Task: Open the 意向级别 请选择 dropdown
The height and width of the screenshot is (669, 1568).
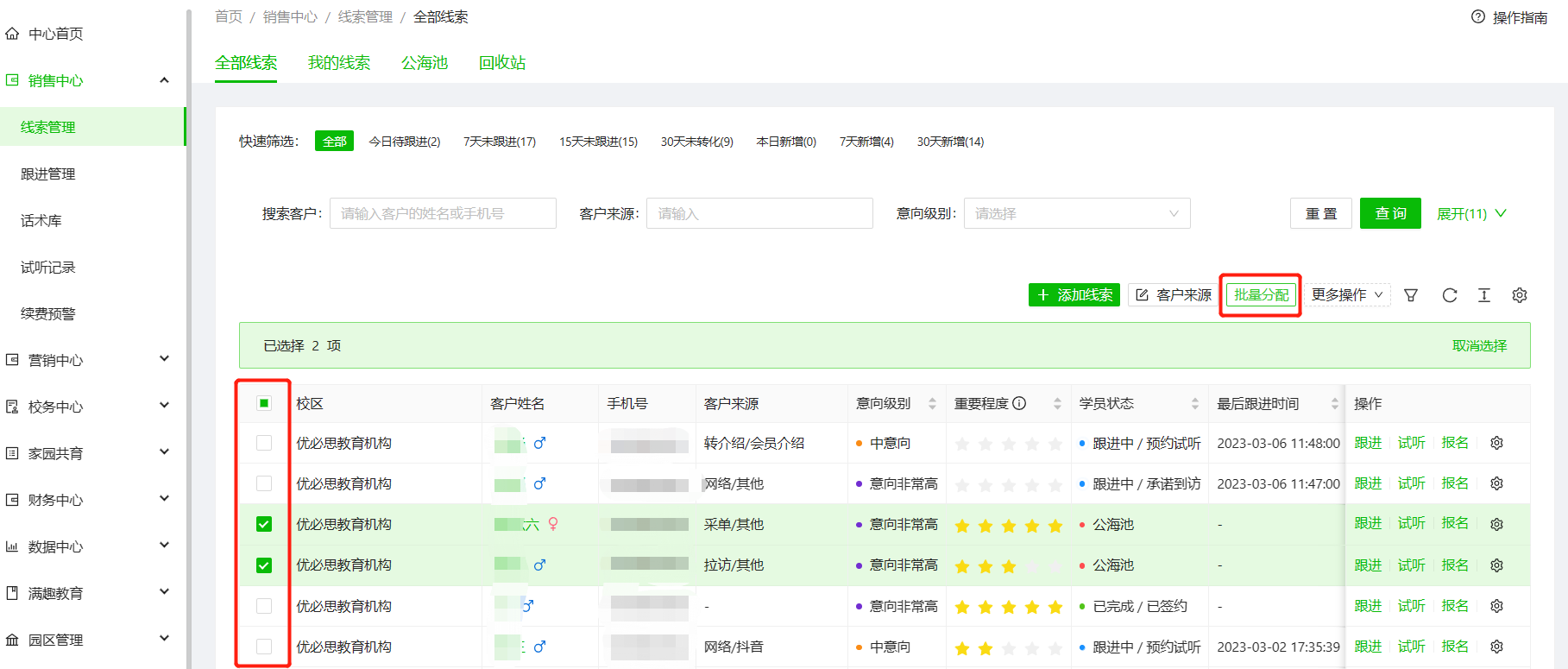Action: [1077, 213]
